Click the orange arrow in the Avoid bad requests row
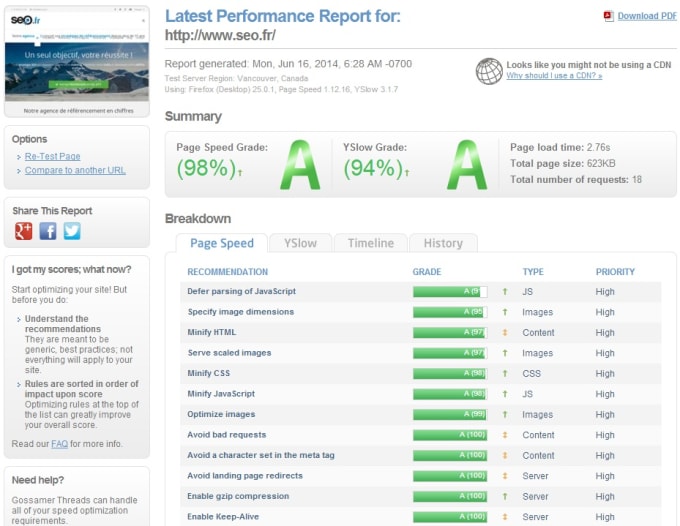Image resolution: width=680 pixels, height=526 pixels. pyautogui.click(x=505, y=435)
